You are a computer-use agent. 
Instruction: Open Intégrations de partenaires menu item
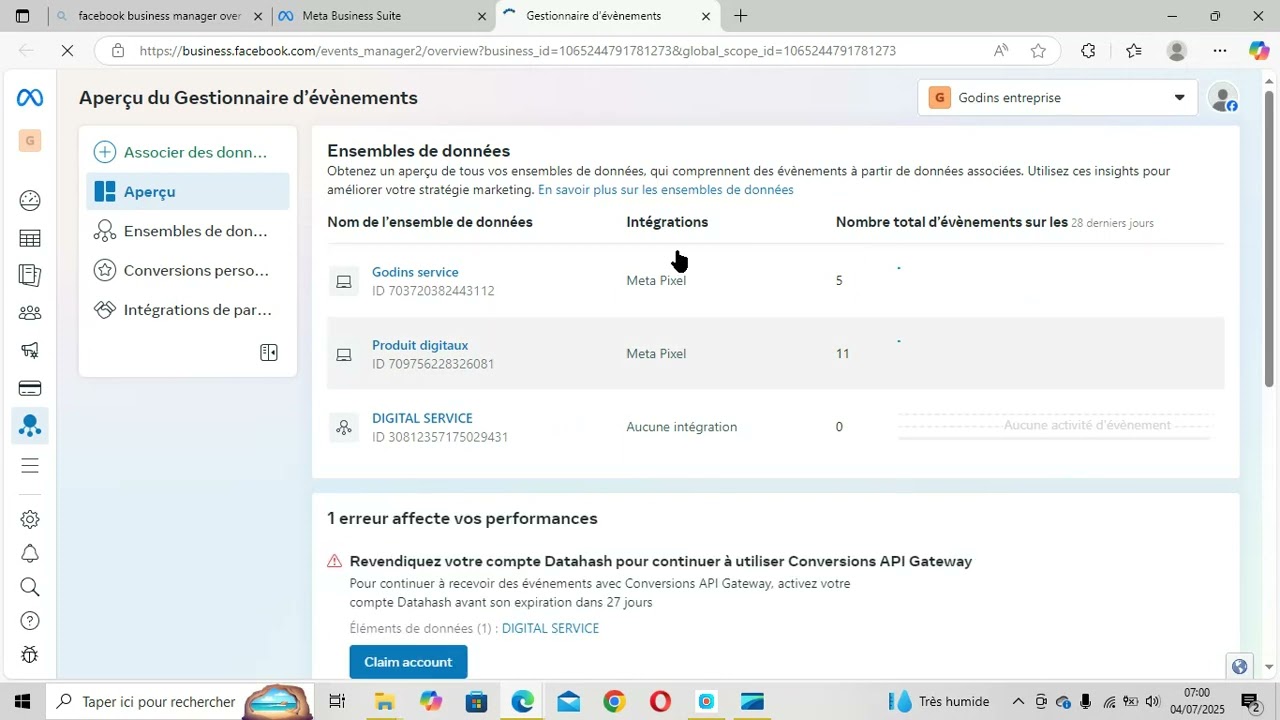coord(188,310)
